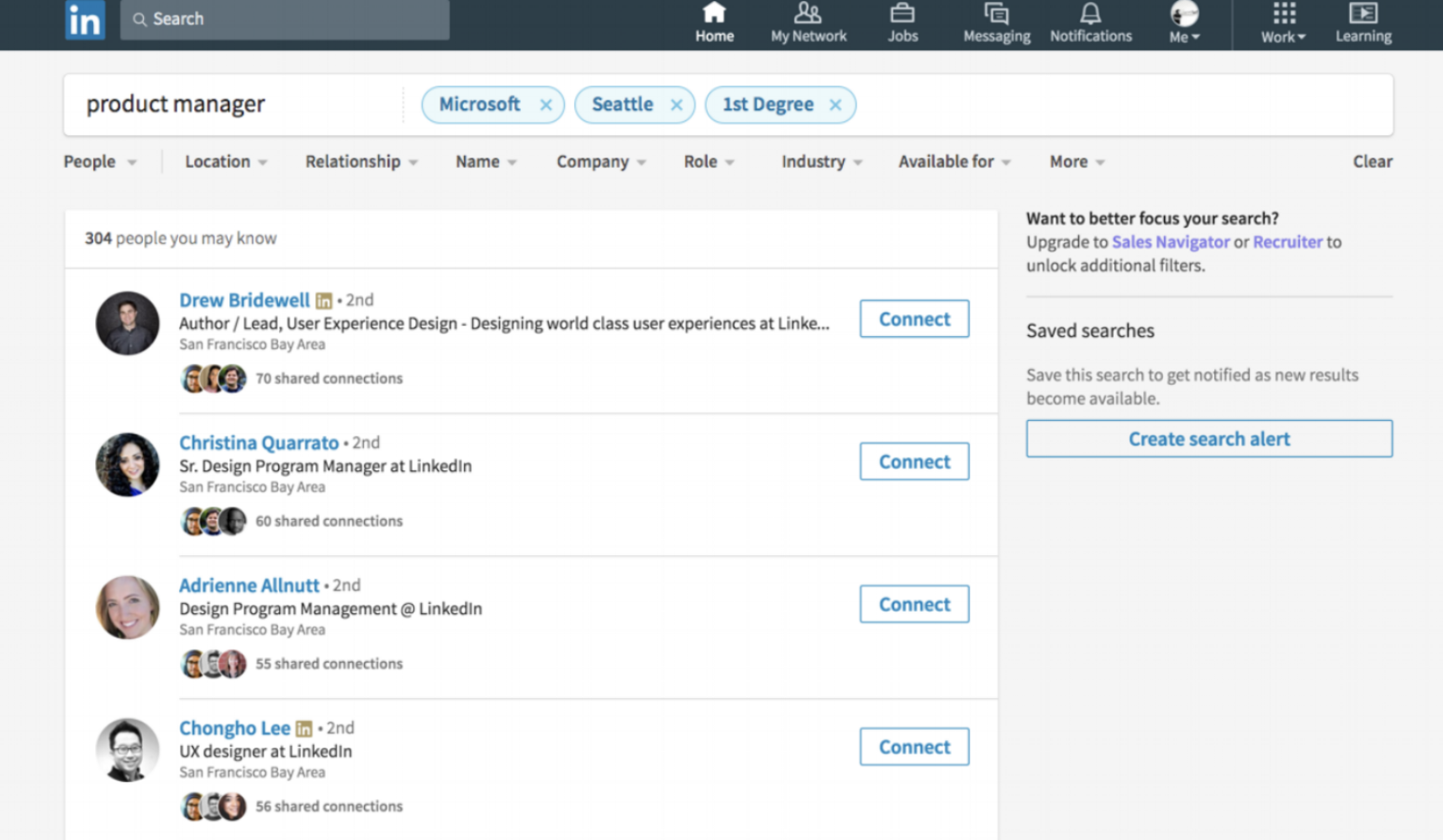The width and height of the screenshot is (1443, 840).
Task: Click Adrienne Allnutt's profile photo
Action: click(128, 607)
